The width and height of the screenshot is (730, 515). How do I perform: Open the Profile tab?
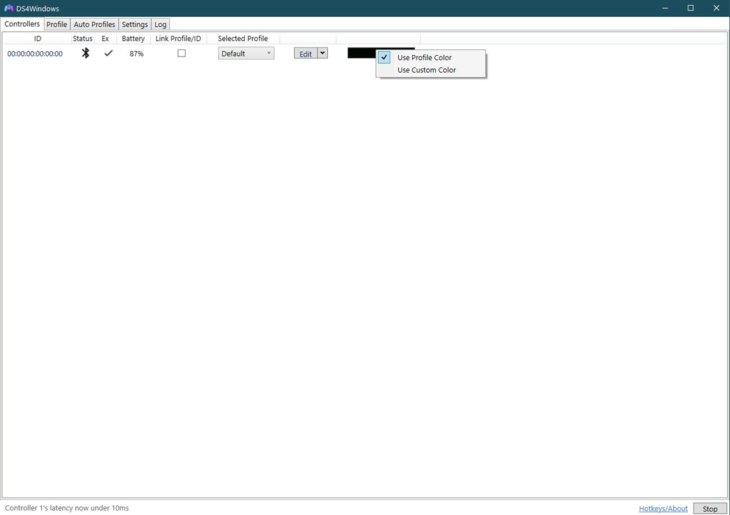coord(57,24)
